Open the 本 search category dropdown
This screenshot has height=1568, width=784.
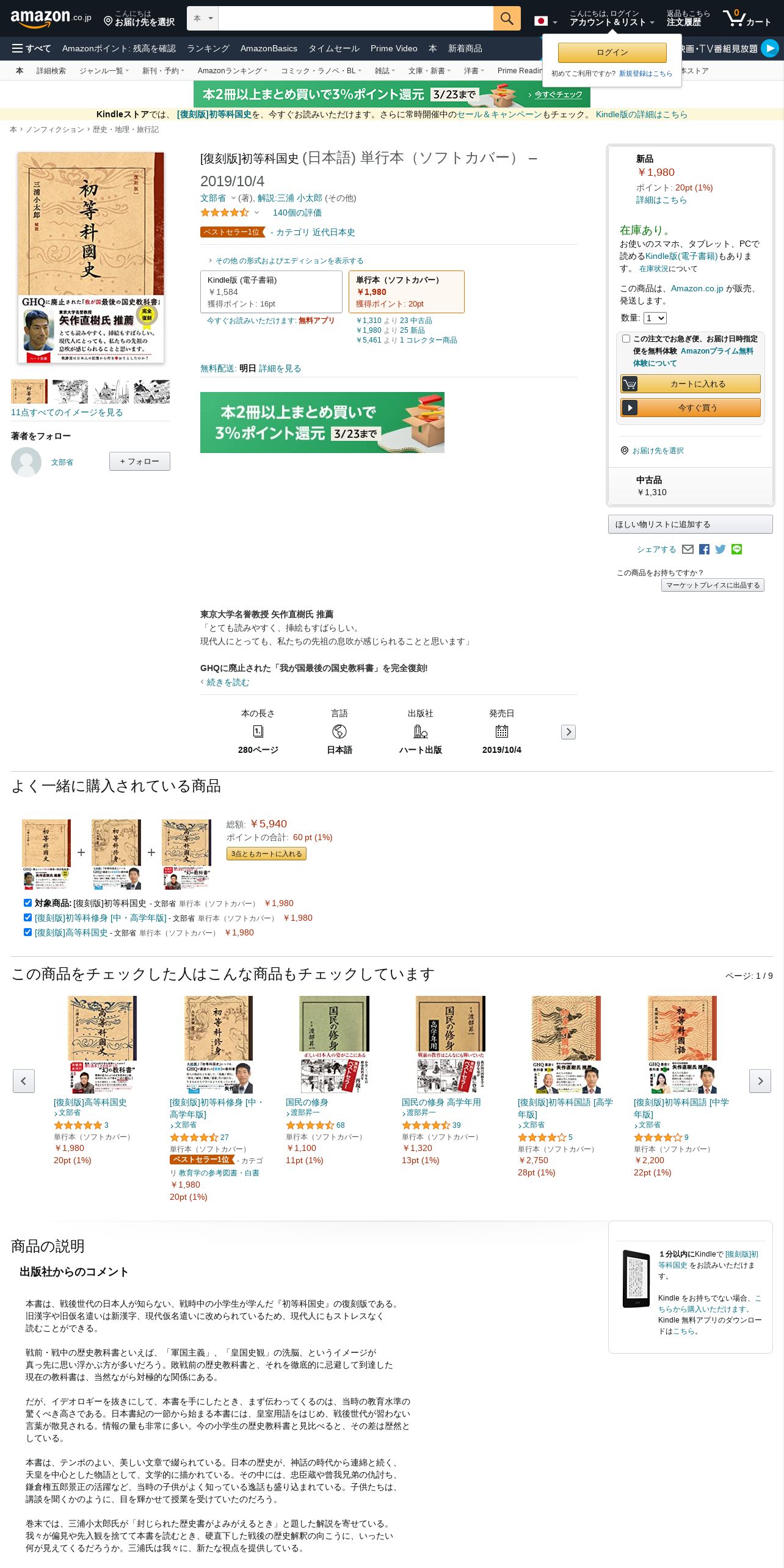tap(203, 18)
